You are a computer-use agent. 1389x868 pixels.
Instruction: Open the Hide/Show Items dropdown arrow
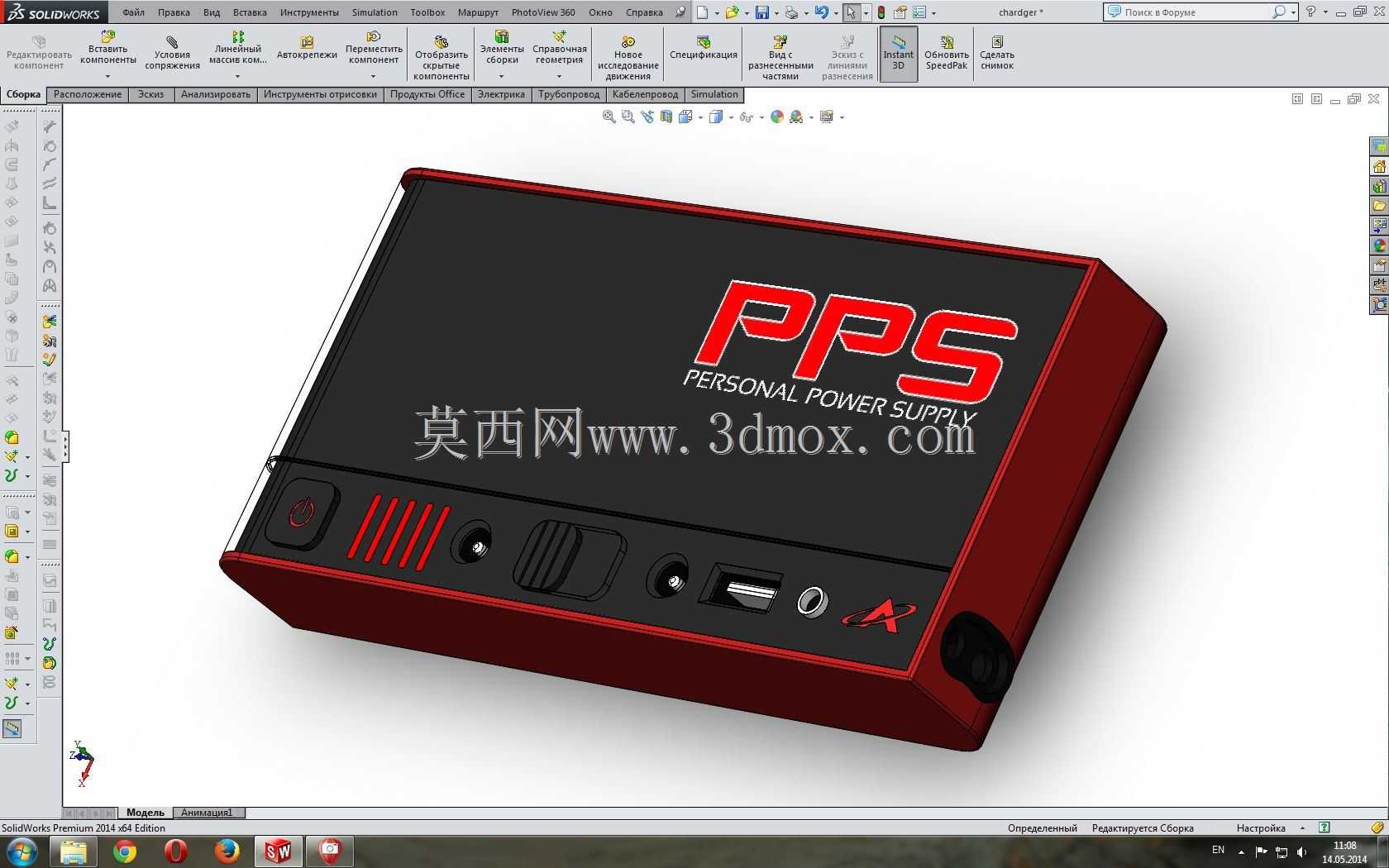[x=761, y=117]
